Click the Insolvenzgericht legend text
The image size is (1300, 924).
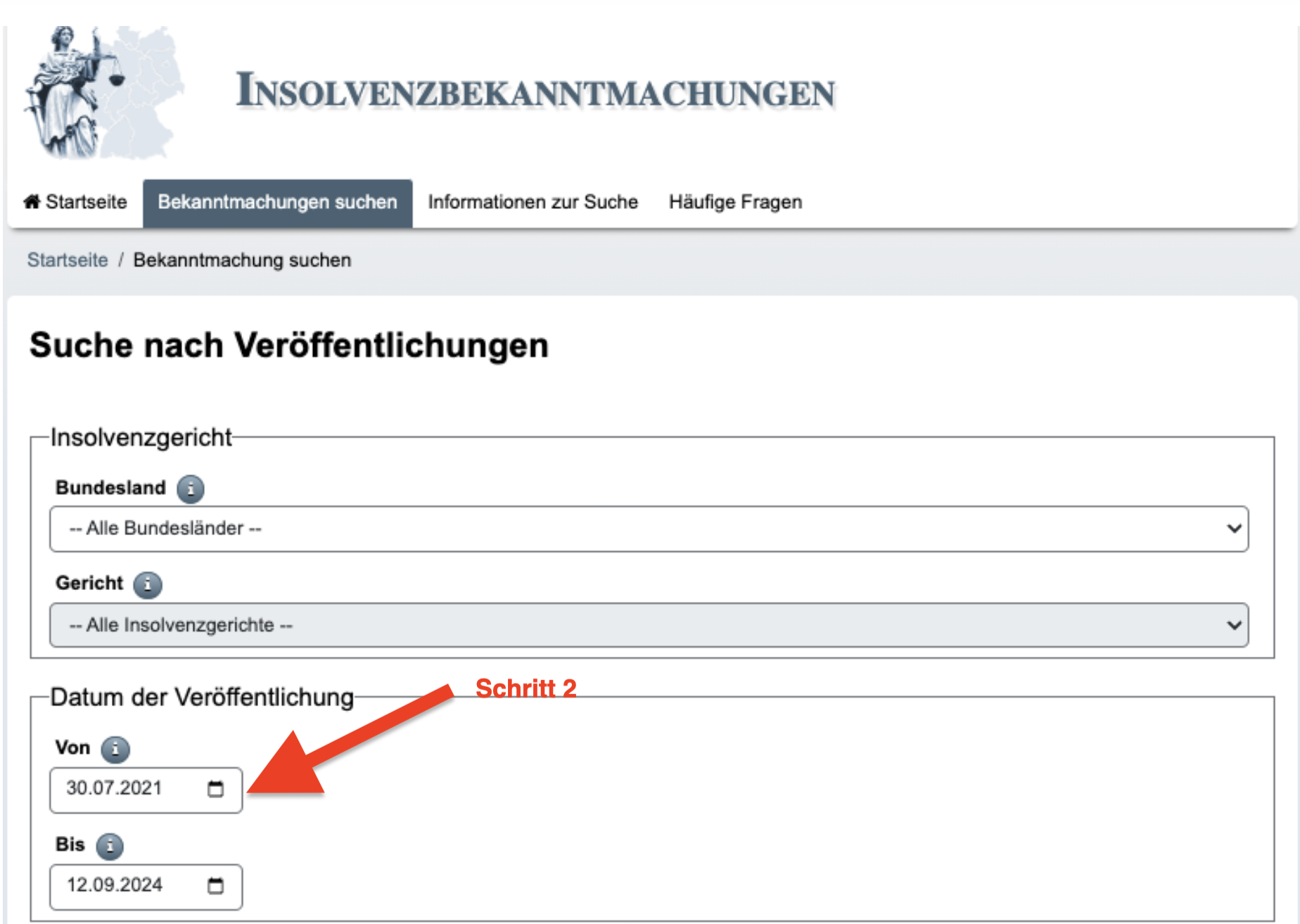pyautogui.click(x=141, y=437)
